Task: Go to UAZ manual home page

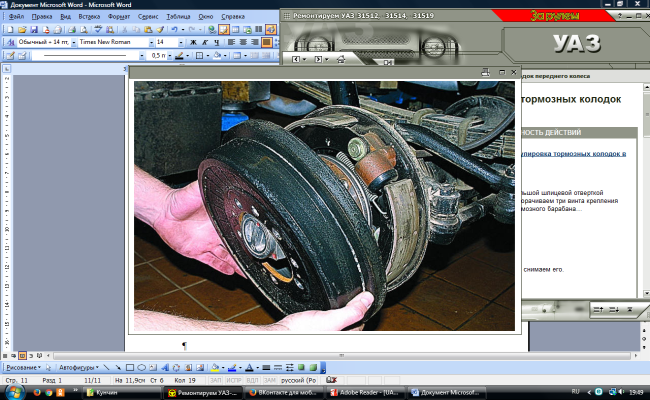Action: pos(341,60)
